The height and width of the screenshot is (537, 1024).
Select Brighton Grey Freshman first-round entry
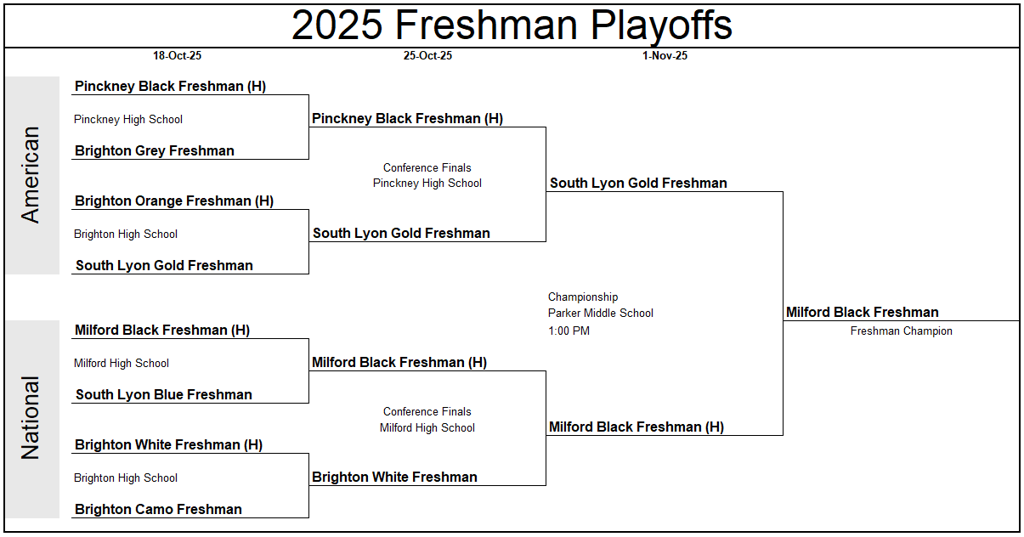coord(154,151)
